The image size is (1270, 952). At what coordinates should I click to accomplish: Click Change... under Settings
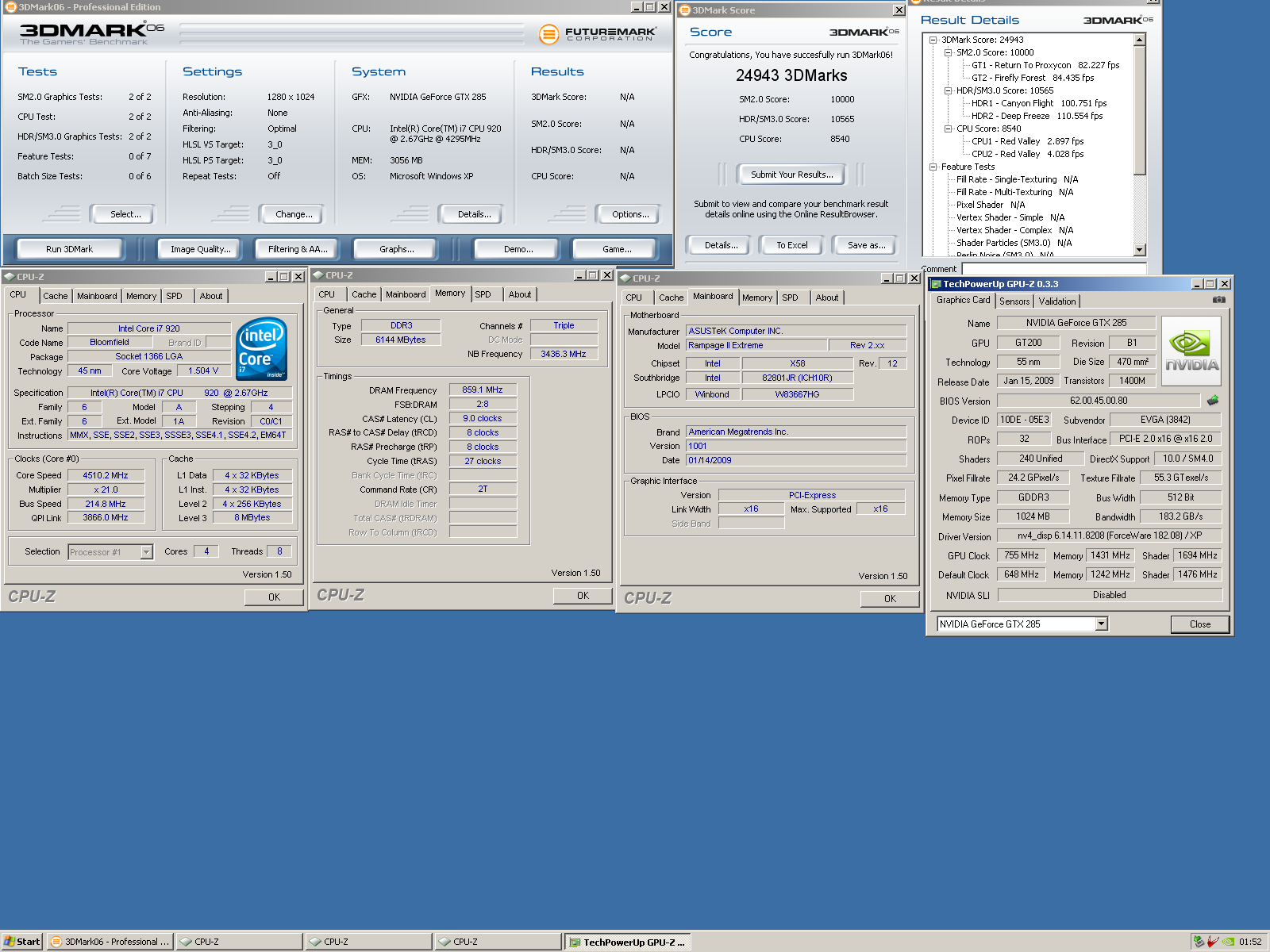click(294, 214)
